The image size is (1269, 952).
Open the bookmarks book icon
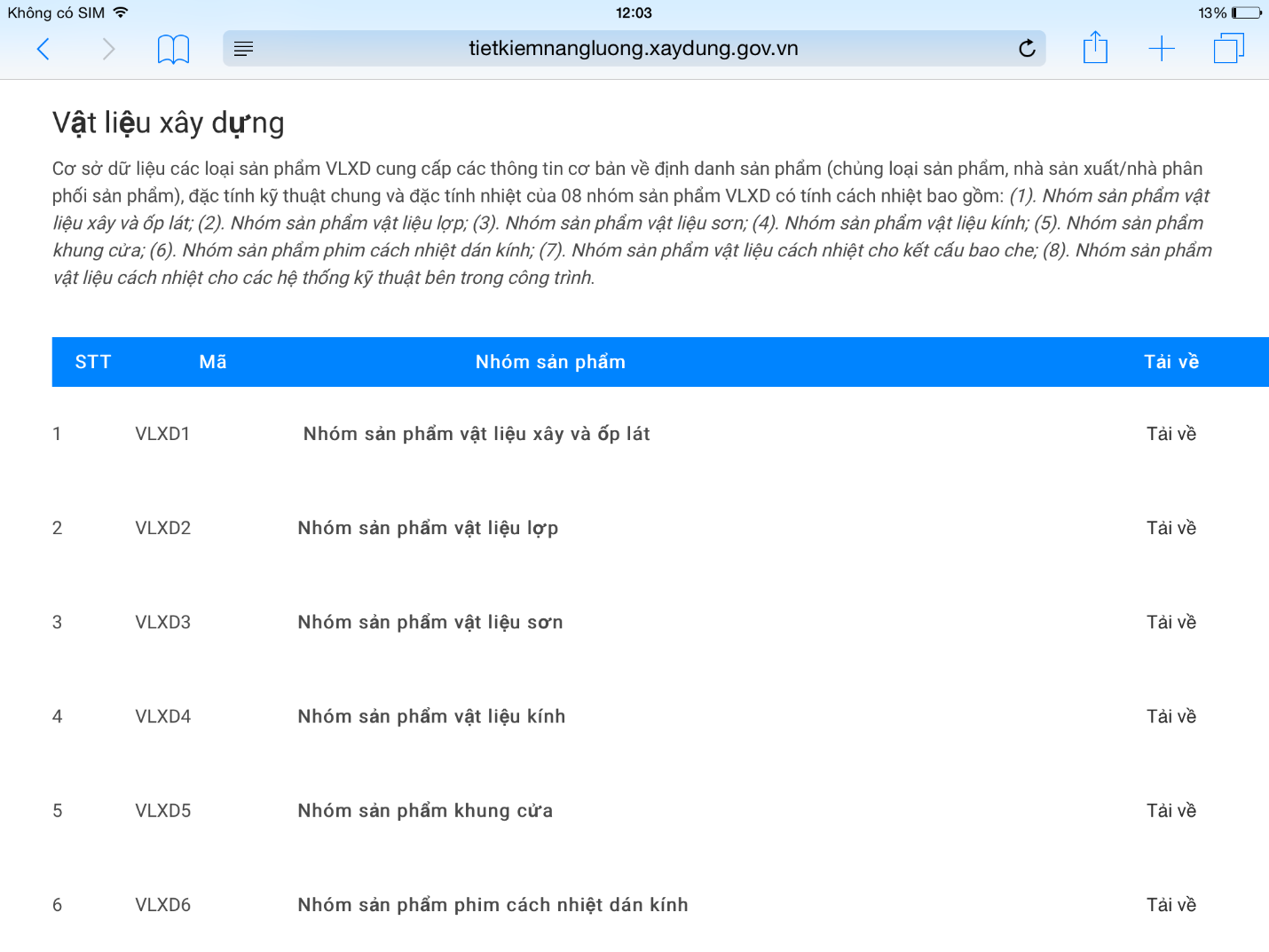(173, 49)
